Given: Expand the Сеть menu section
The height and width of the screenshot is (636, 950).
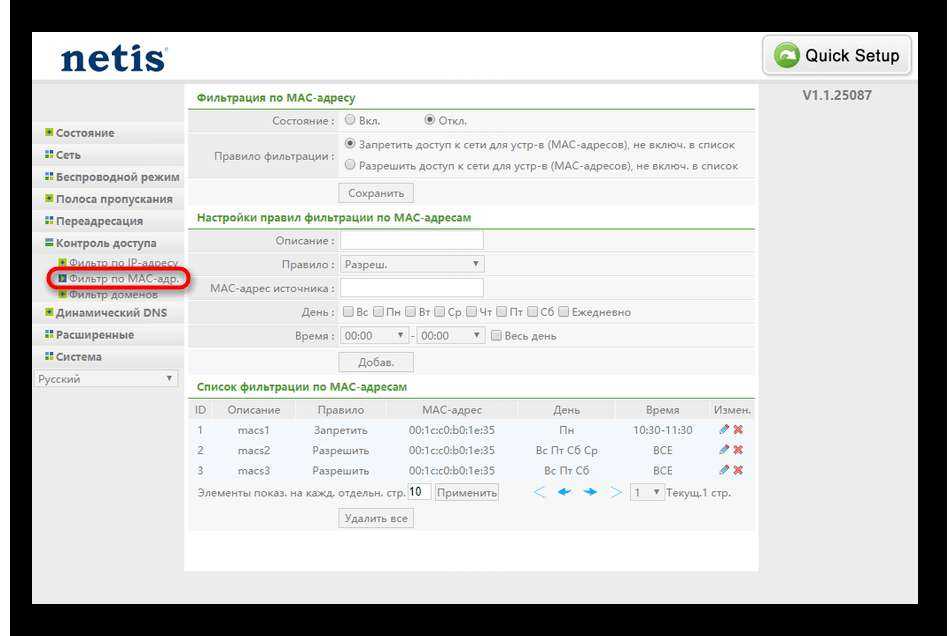Looking at the screenshot, I should click(x=68, y=155).
